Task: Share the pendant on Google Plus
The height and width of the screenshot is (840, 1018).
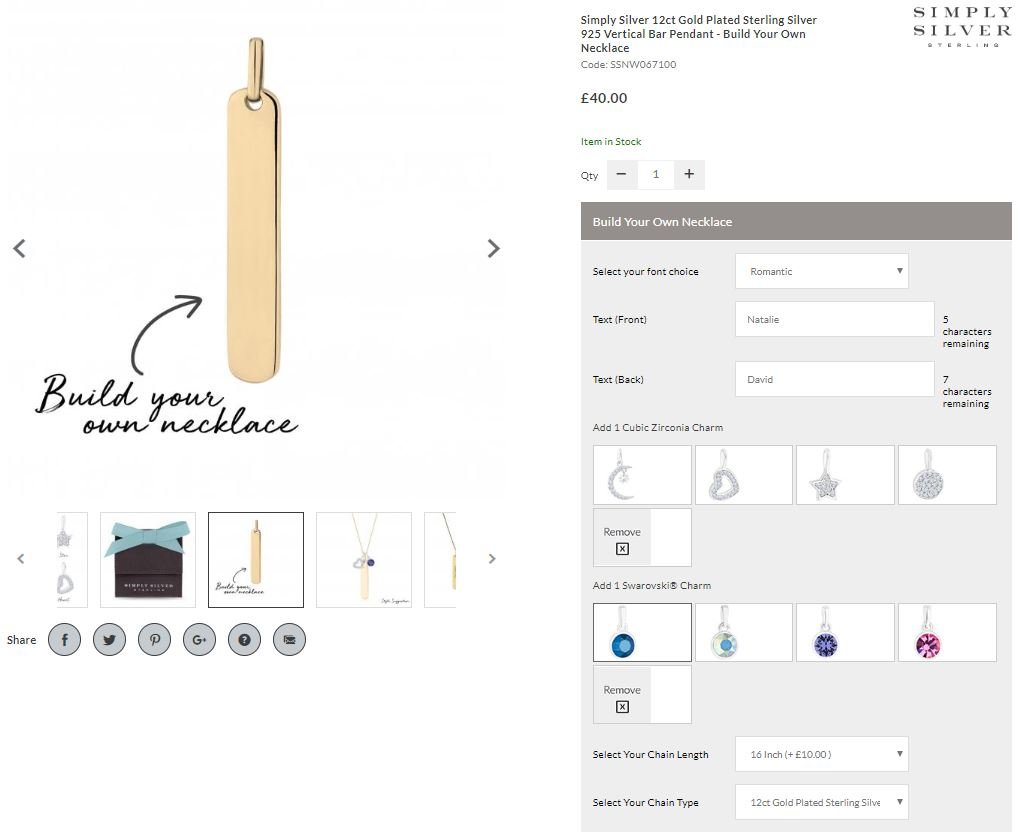Action: (x=199, y=639)
